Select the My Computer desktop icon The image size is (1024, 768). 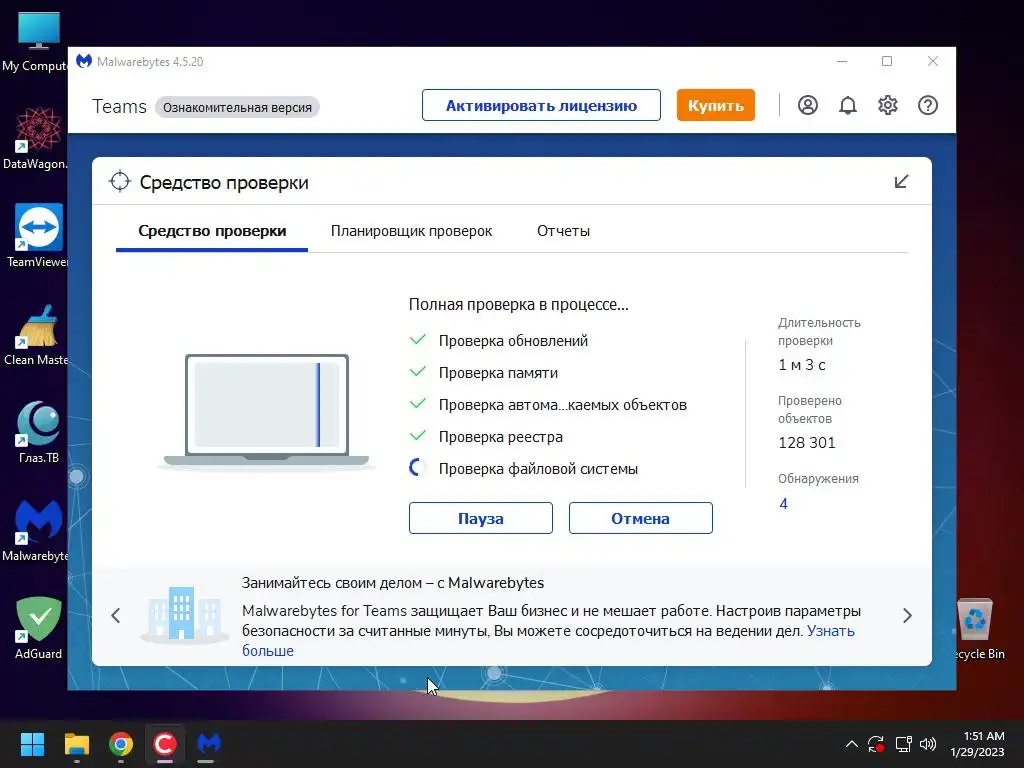coord(36,42)
